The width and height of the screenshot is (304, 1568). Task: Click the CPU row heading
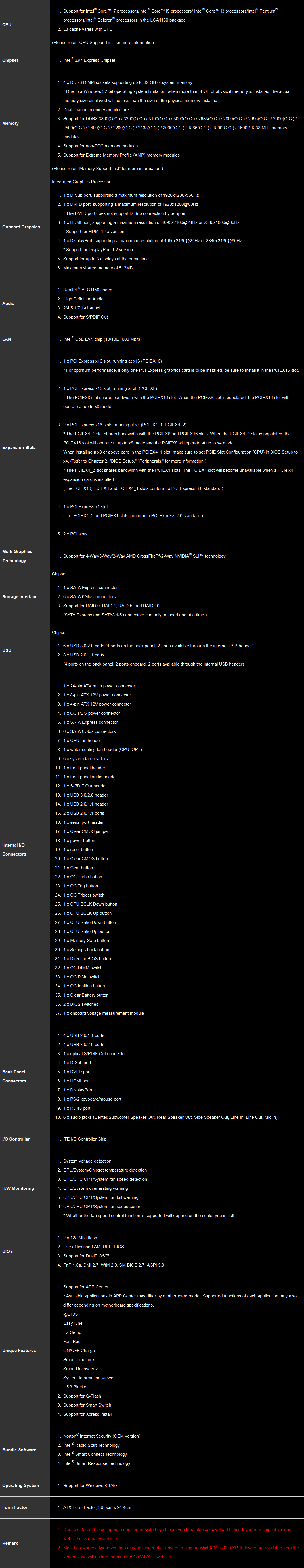(7, 24)
